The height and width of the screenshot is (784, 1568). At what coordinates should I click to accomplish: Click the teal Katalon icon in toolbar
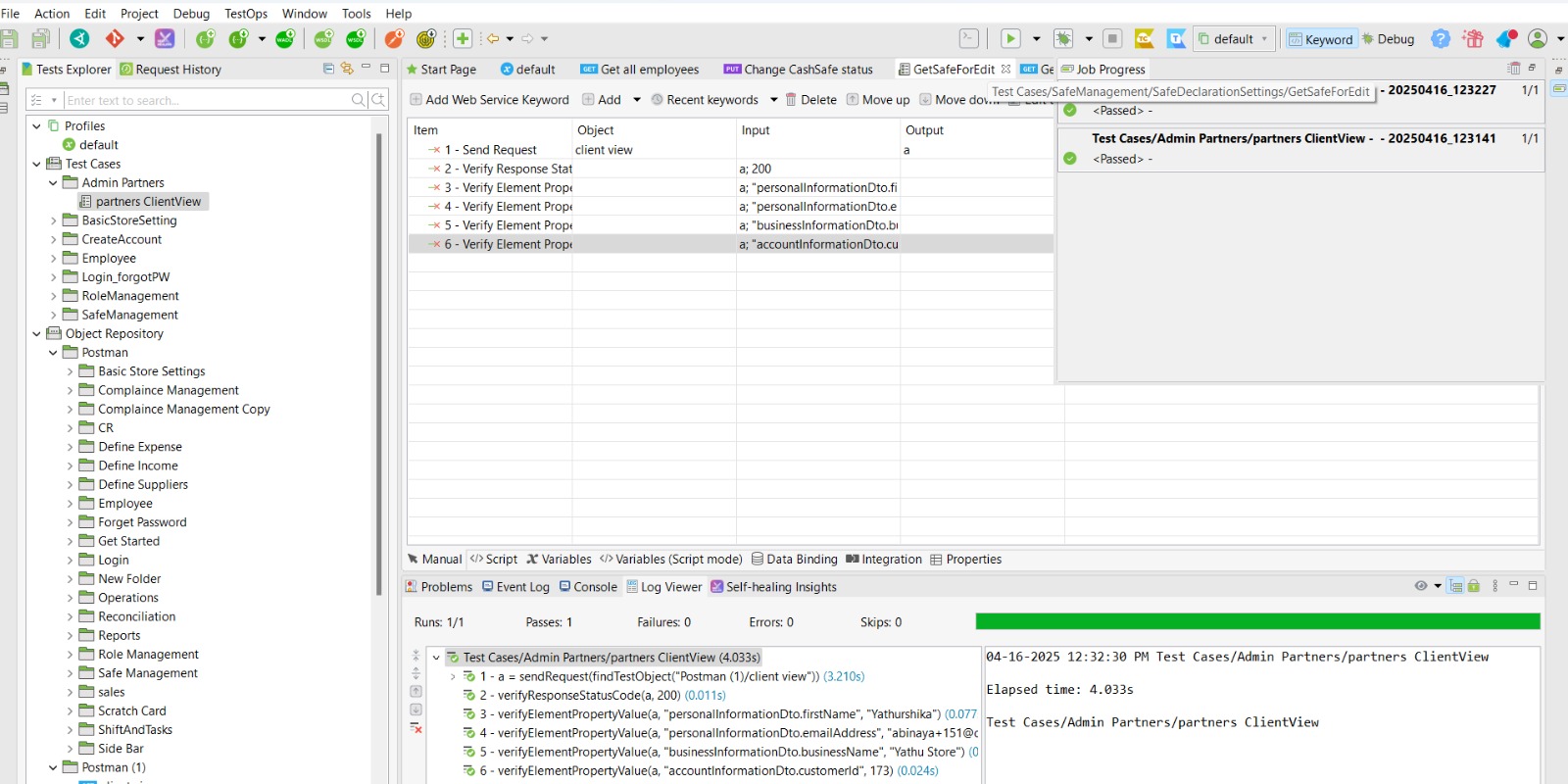80,38
